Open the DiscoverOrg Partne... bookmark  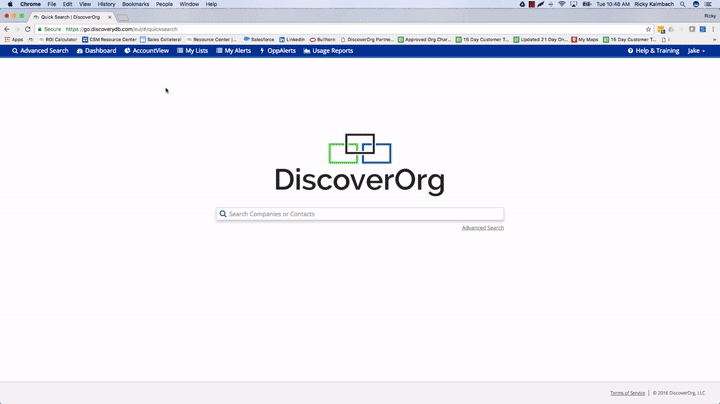[x=367, y=39]
